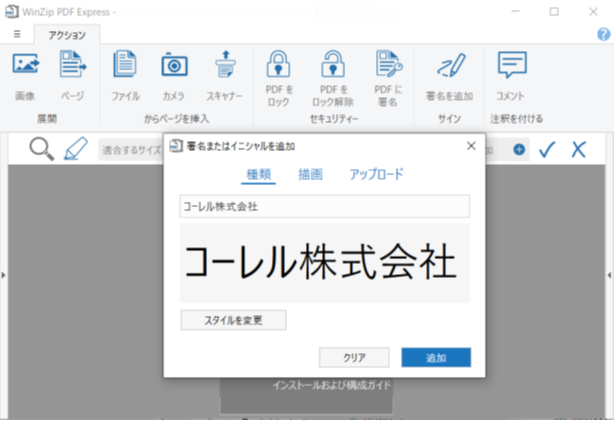This screenshot has width=615, height=421.
Task: Click 署名を追加 add signature icon
Action: [450, 65]
